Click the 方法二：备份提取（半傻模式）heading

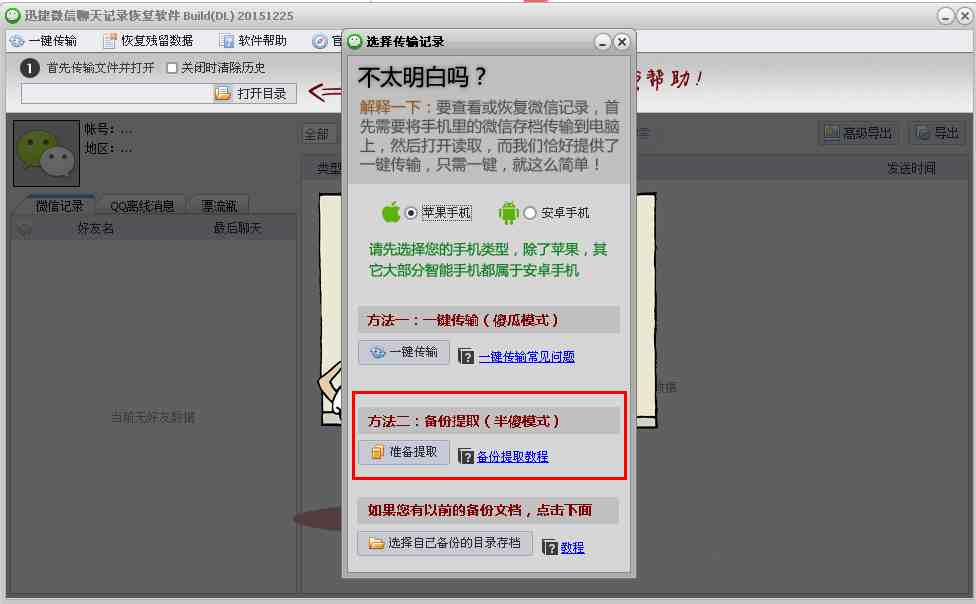click(x=464, y=421)
